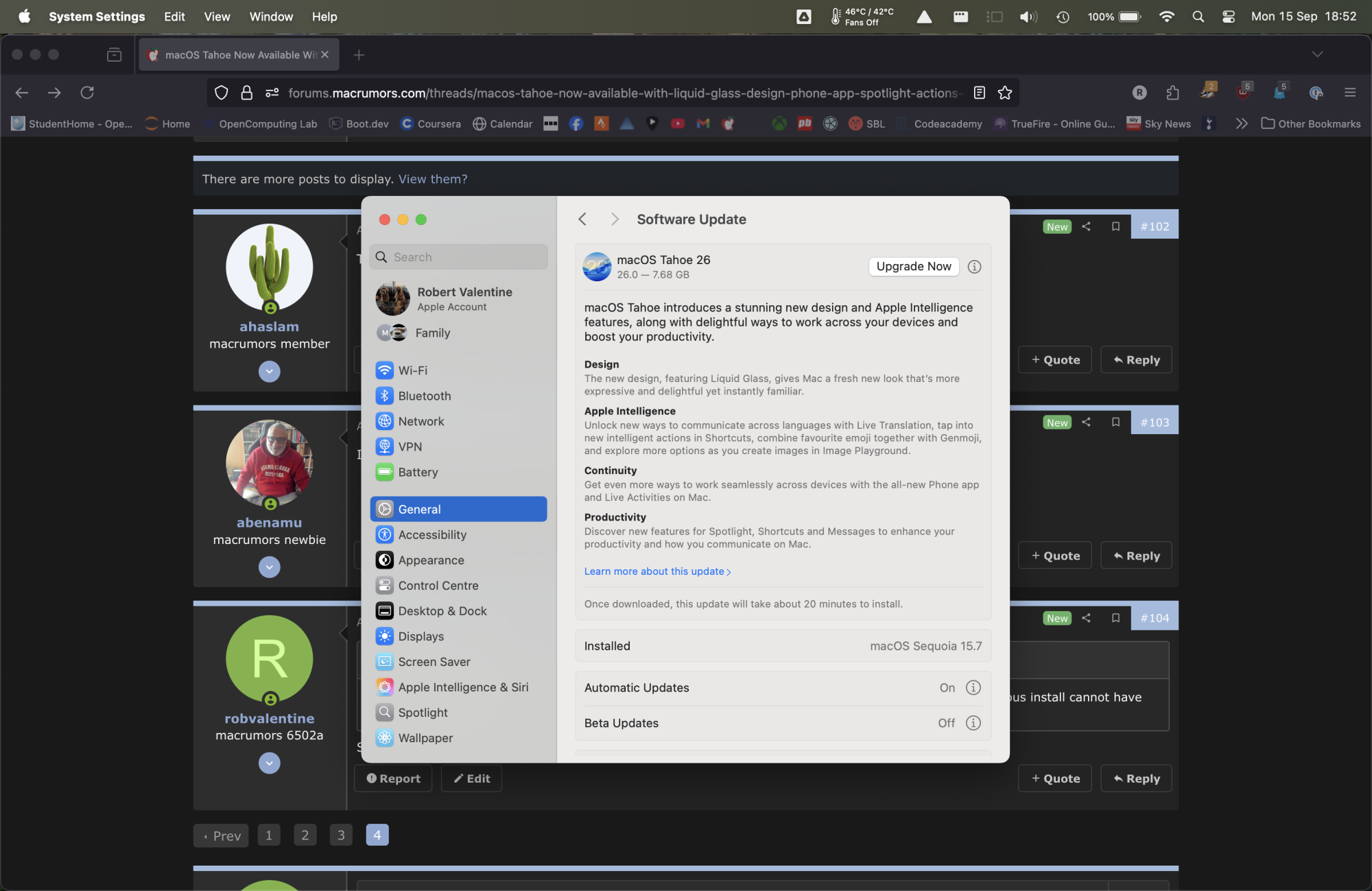Expand ahaslam's collapsed post
This screenshot has width=1372, height=891.
pyautogui.click(x=269, y=371)
